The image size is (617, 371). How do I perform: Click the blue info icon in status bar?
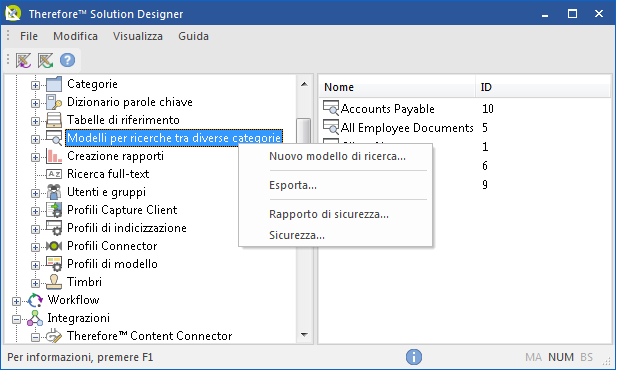[x=414, y=357]
